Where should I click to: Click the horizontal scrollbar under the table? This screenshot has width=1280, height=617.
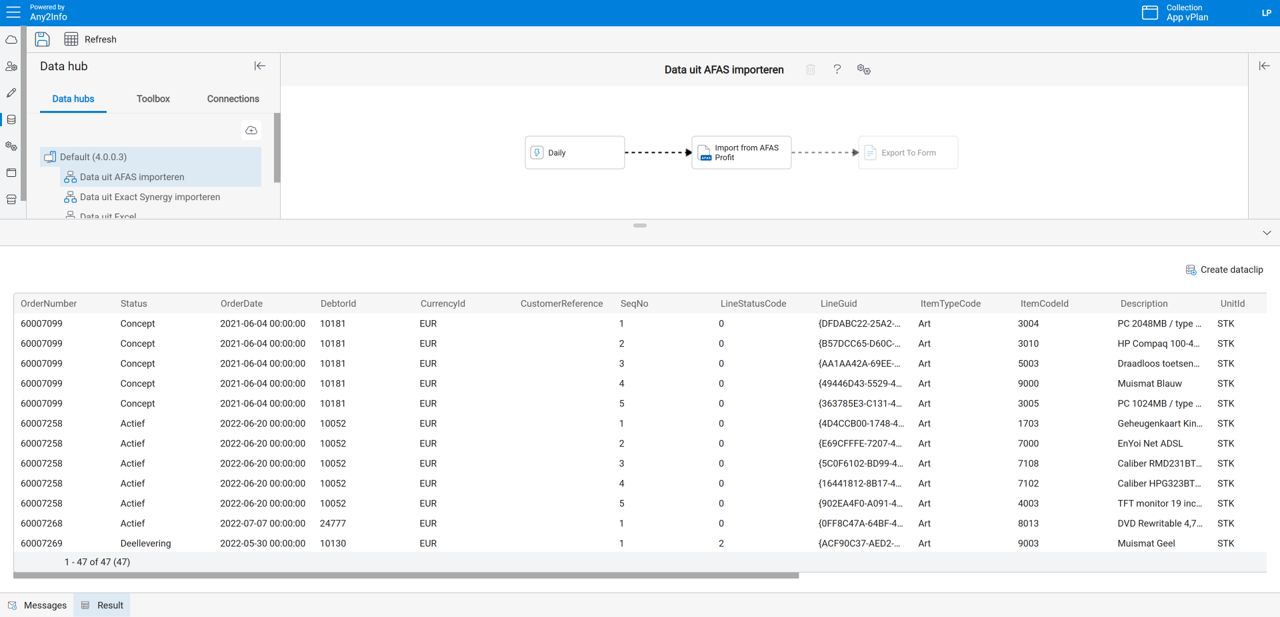pos(406,576)
